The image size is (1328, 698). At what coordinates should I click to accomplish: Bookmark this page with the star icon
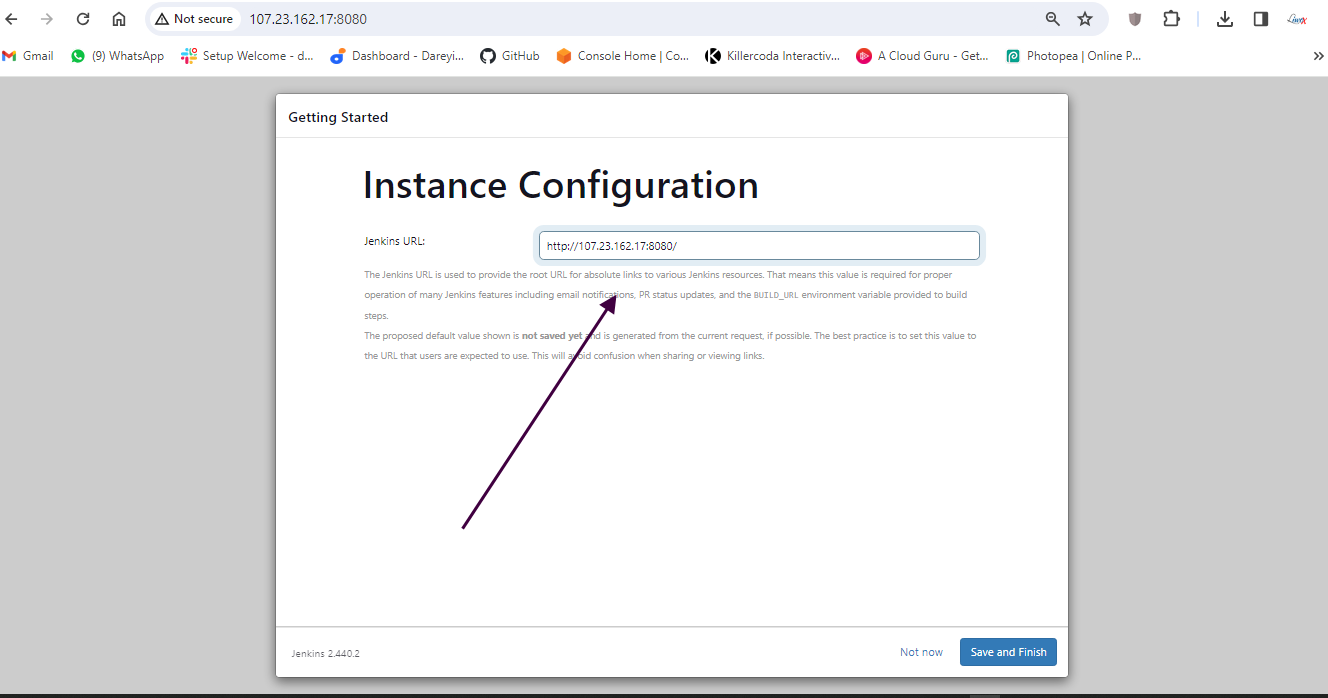1085,19
